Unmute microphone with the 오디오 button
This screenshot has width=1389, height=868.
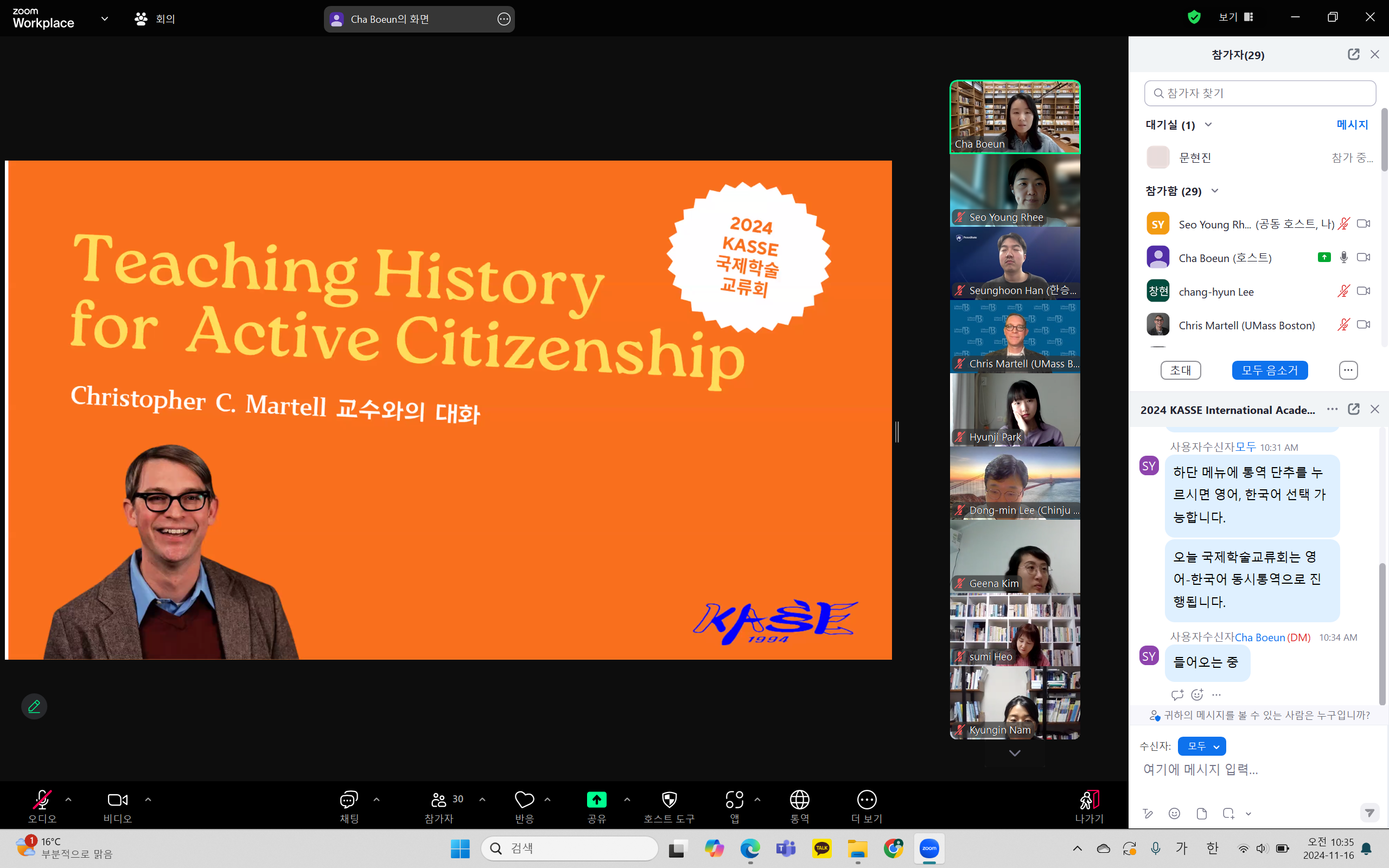coord(42,806)
